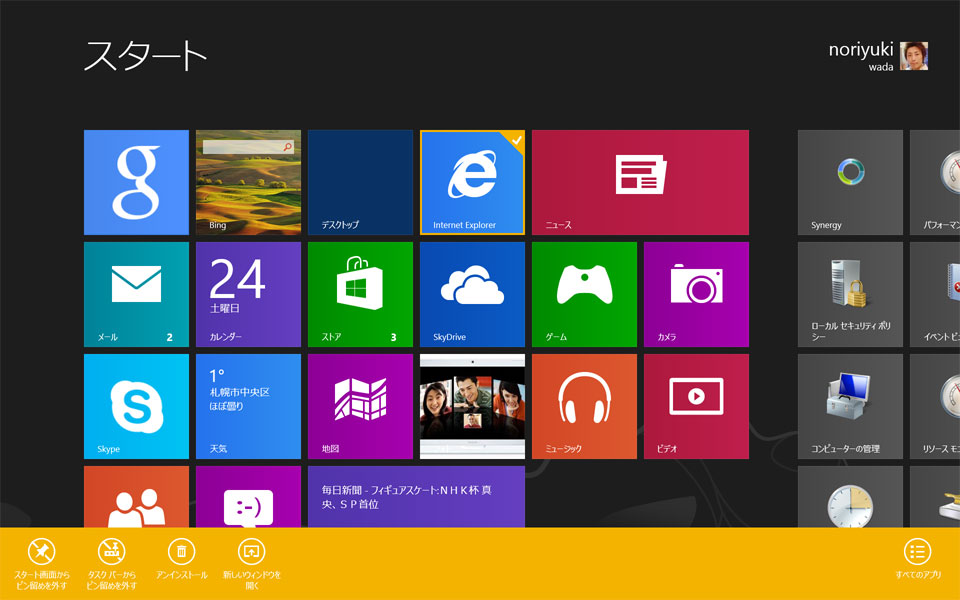
Task: Open the 地図 maps tile
Action: 361,407
